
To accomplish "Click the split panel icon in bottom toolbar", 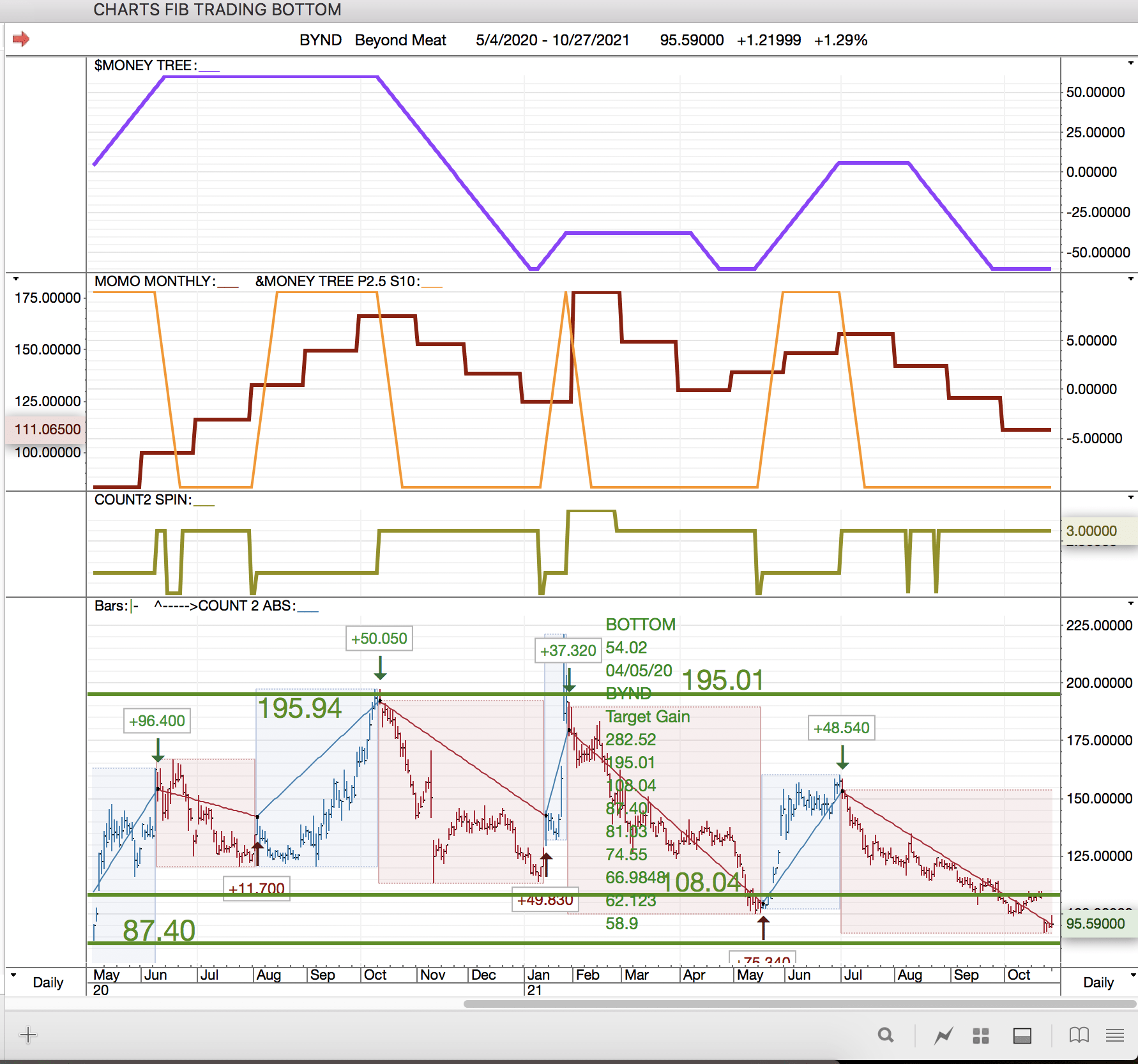I will tap(1022, 1035).
